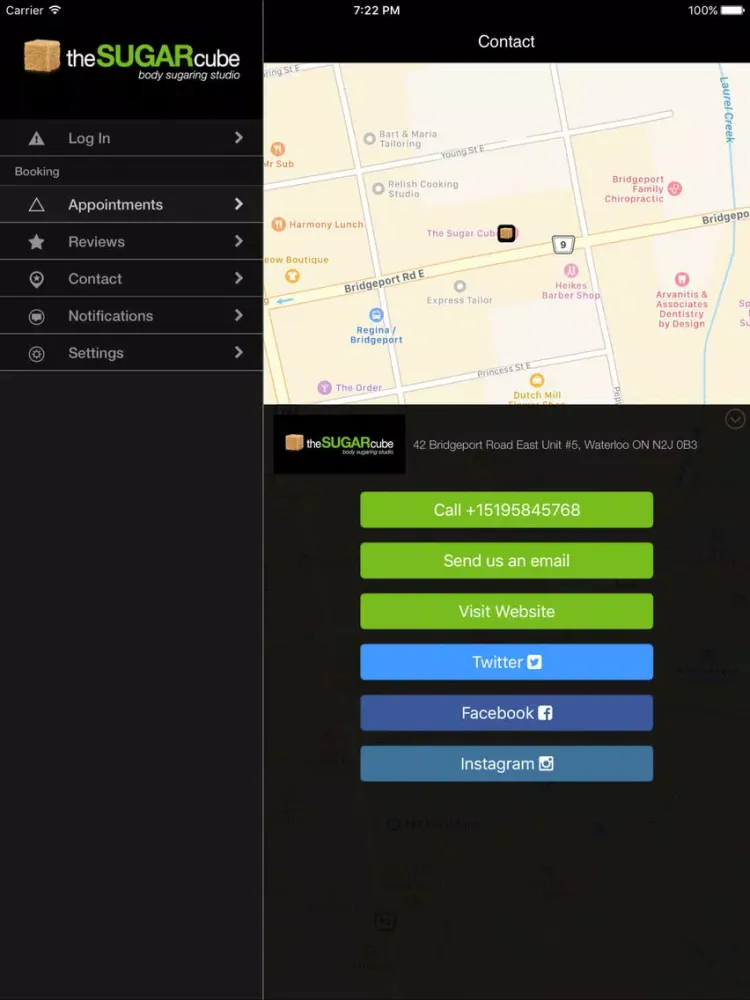Select the Log In menu item
The height and width of the screenshot is (1000, 750).
point(131,138)
